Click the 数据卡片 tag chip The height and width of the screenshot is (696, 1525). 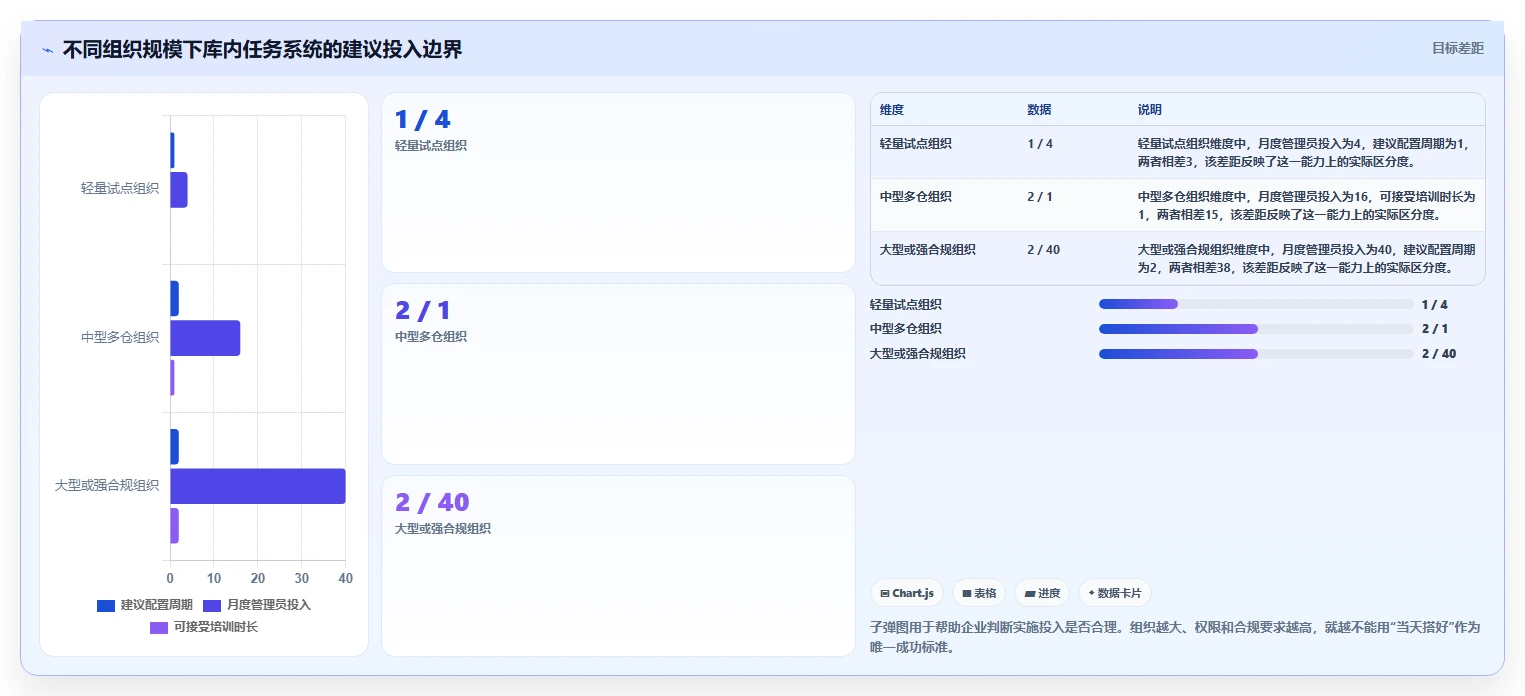coord(1115,593)
